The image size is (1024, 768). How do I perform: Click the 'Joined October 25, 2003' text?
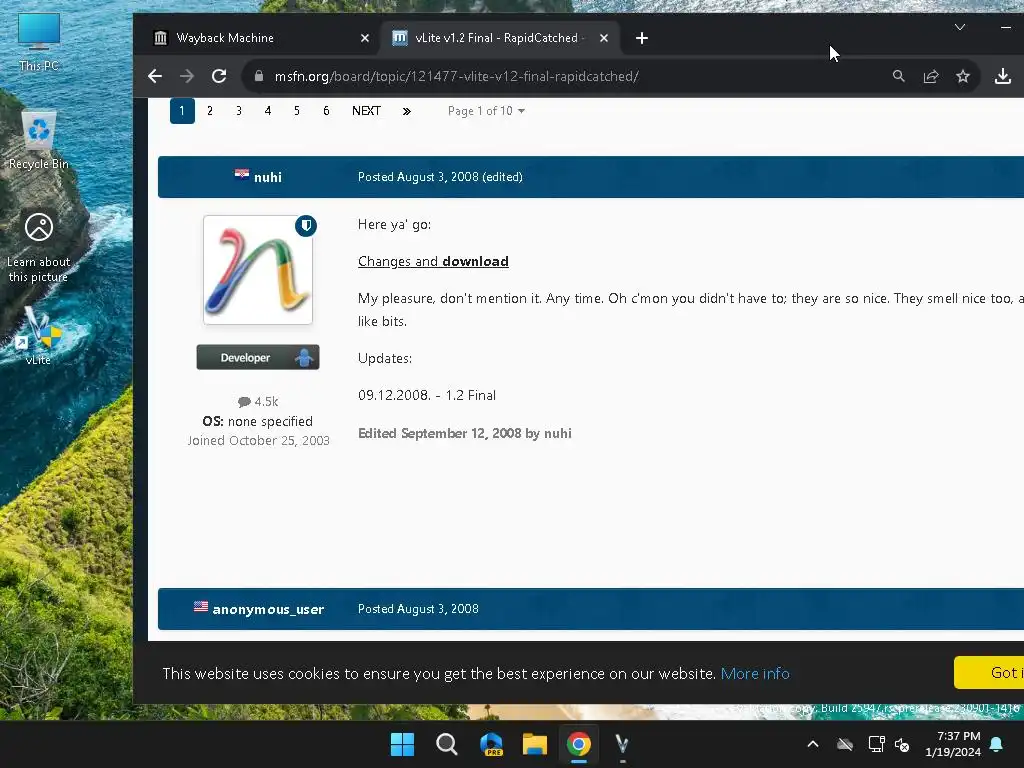(258, 441)
